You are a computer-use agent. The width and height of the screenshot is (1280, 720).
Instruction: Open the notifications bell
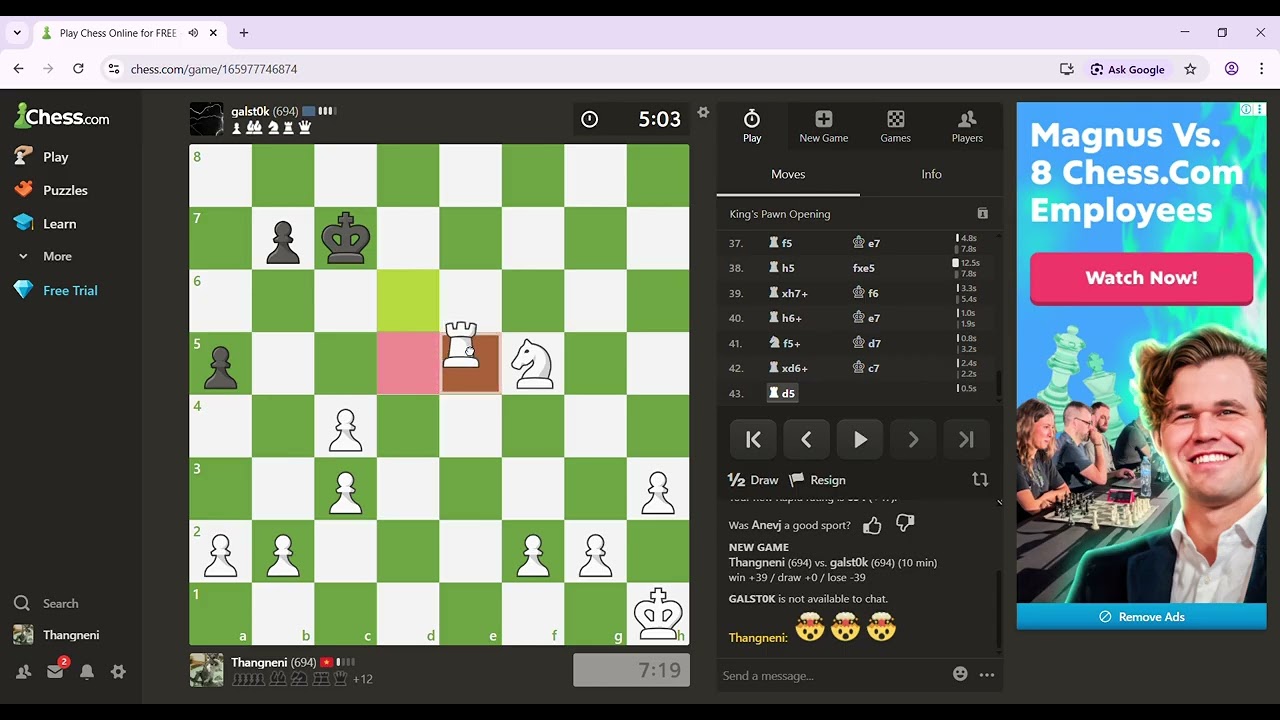coord(87,672)
